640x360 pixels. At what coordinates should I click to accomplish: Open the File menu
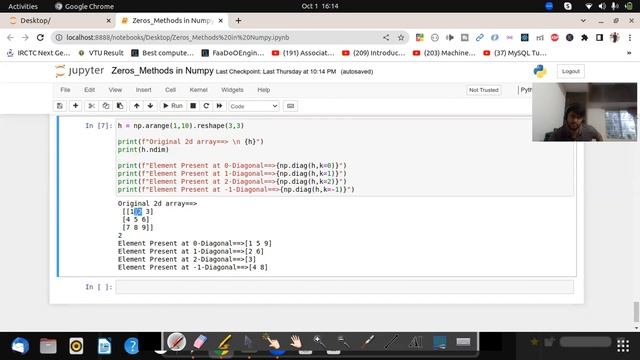[65, 90]
